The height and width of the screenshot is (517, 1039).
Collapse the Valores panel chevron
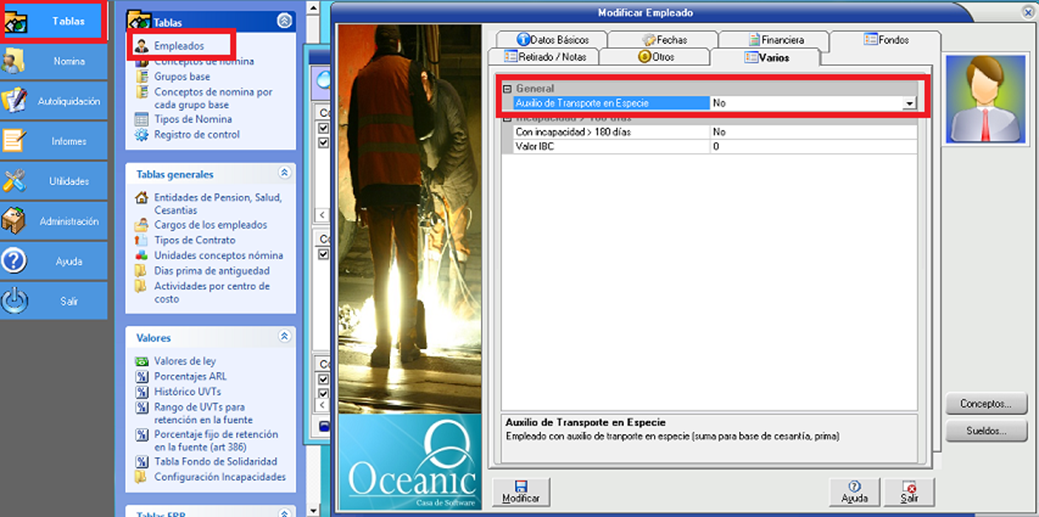pos(284,338)
